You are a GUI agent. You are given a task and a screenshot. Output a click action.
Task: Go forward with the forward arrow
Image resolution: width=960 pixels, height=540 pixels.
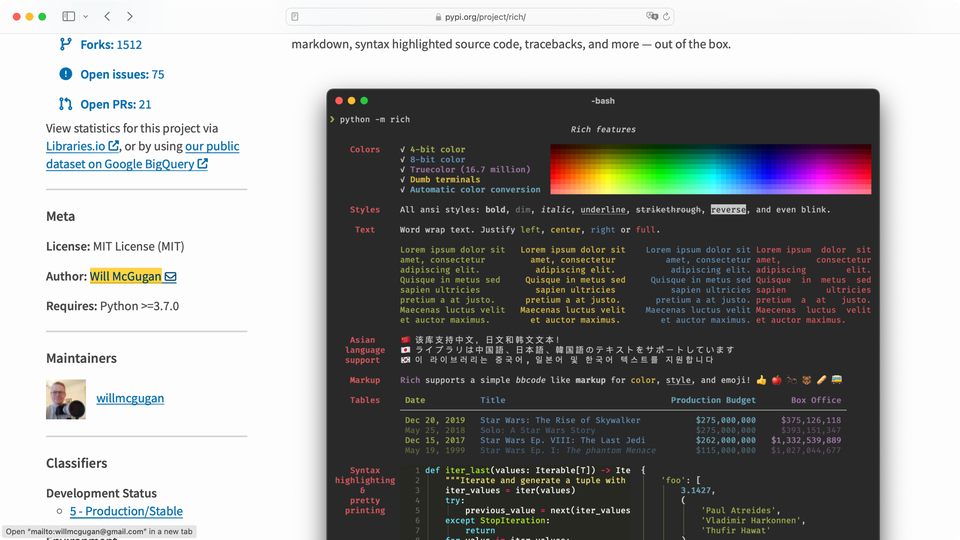130,17
